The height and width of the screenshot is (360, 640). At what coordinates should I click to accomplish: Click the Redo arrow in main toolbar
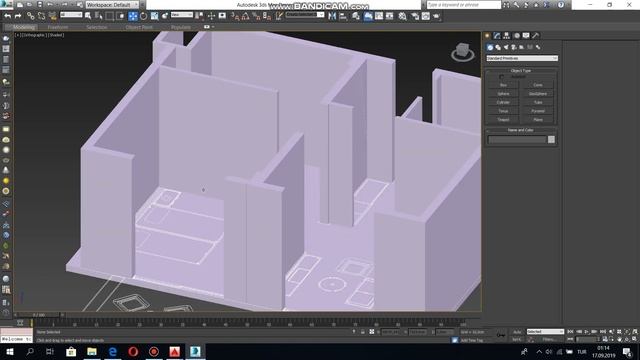(x=18, y=16)
